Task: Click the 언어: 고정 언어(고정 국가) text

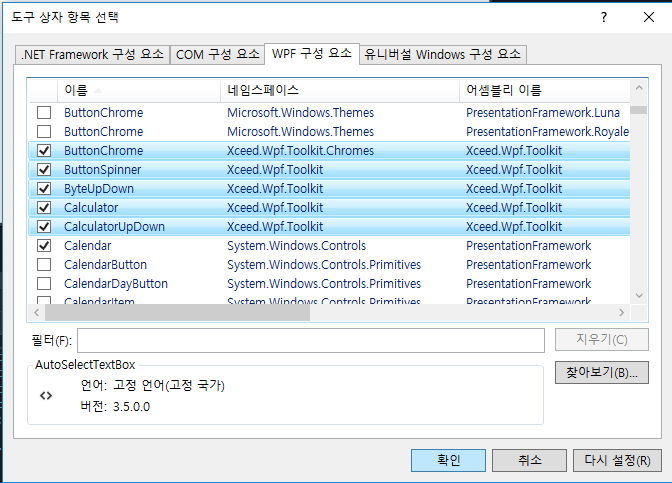Action: pos(153,385)
